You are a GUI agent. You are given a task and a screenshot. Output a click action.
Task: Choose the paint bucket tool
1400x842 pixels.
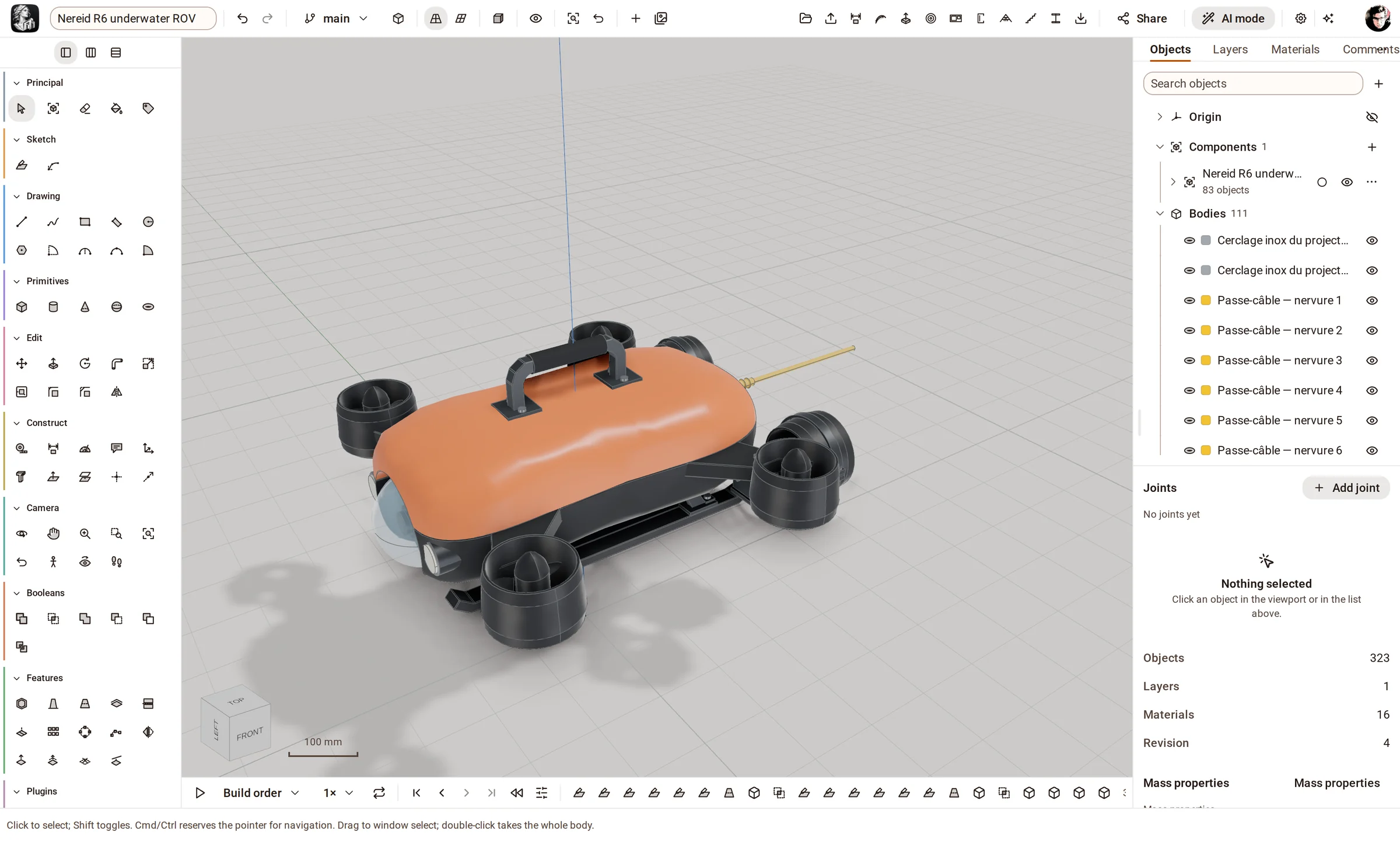coord(117,109)
